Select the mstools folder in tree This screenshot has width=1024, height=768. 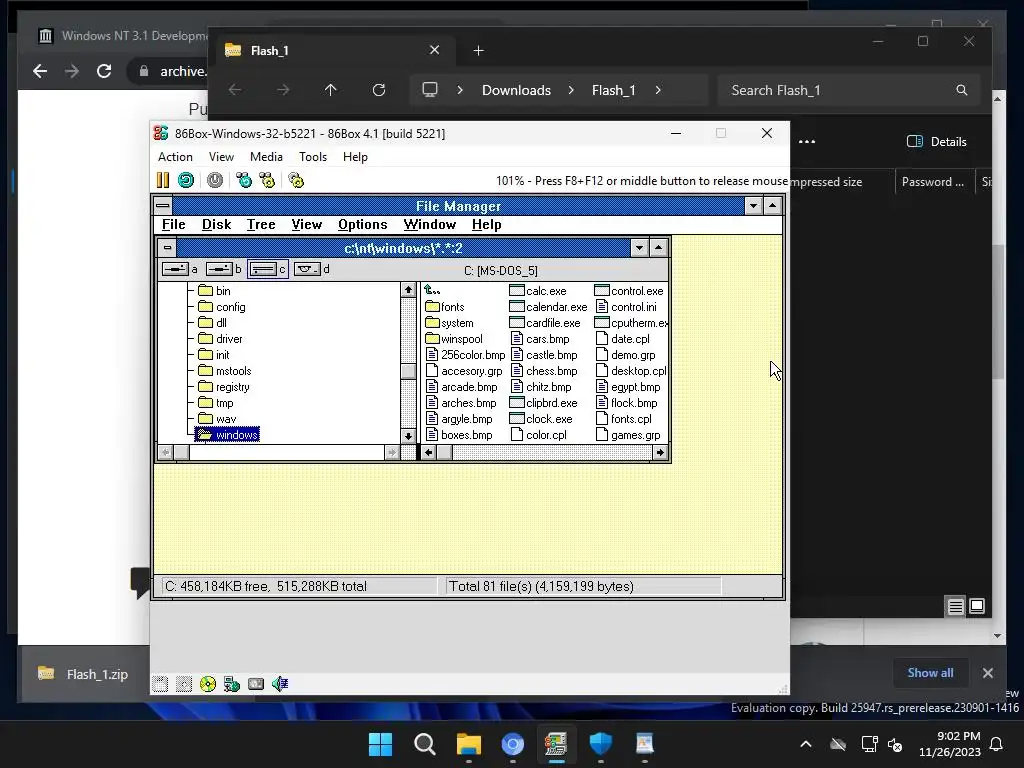225,371
